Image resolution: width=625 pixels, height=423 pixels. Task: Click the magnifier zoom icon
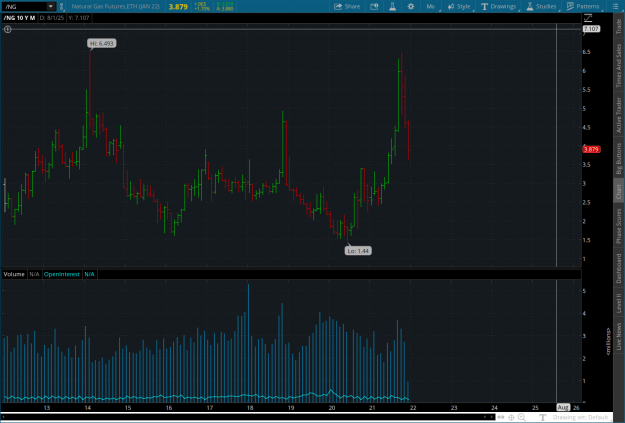522,417
